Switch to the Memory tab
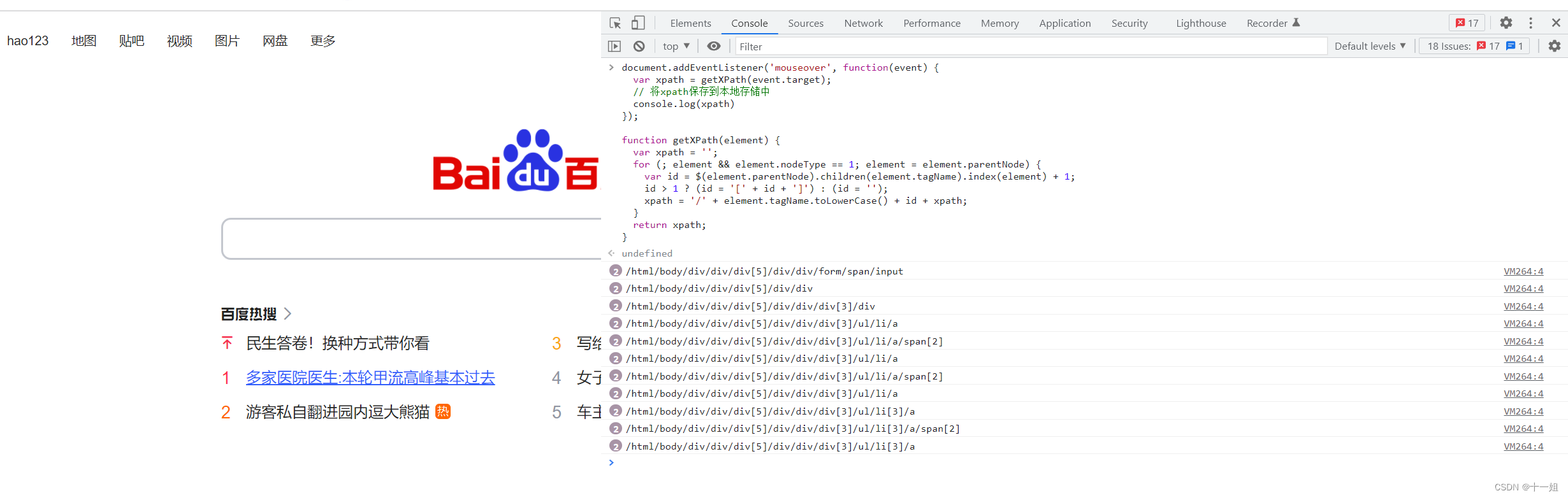This screenshot has width=1568, height=498. click(x=999, y=23)
